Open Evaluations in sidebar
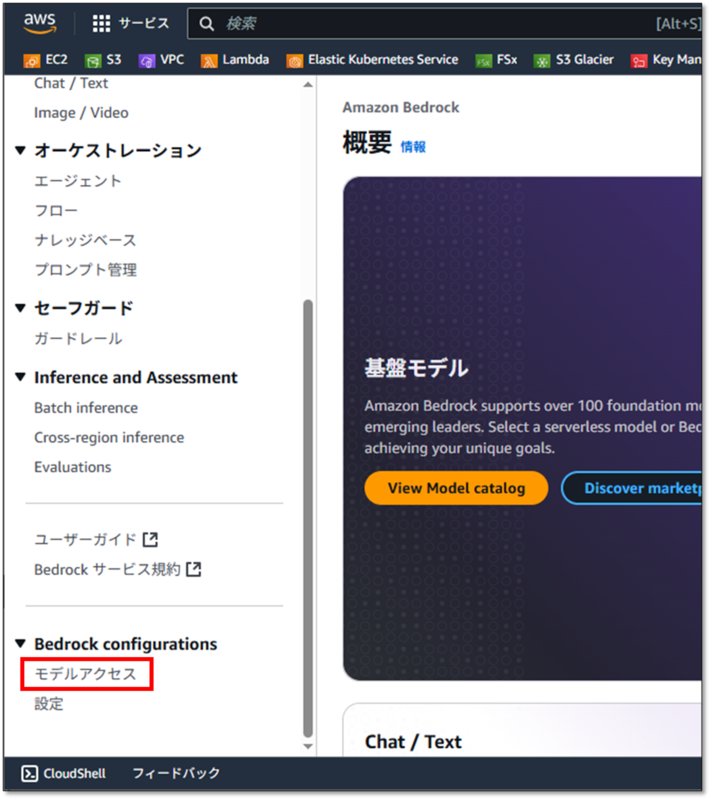711x800 pixels. (72, 467)
